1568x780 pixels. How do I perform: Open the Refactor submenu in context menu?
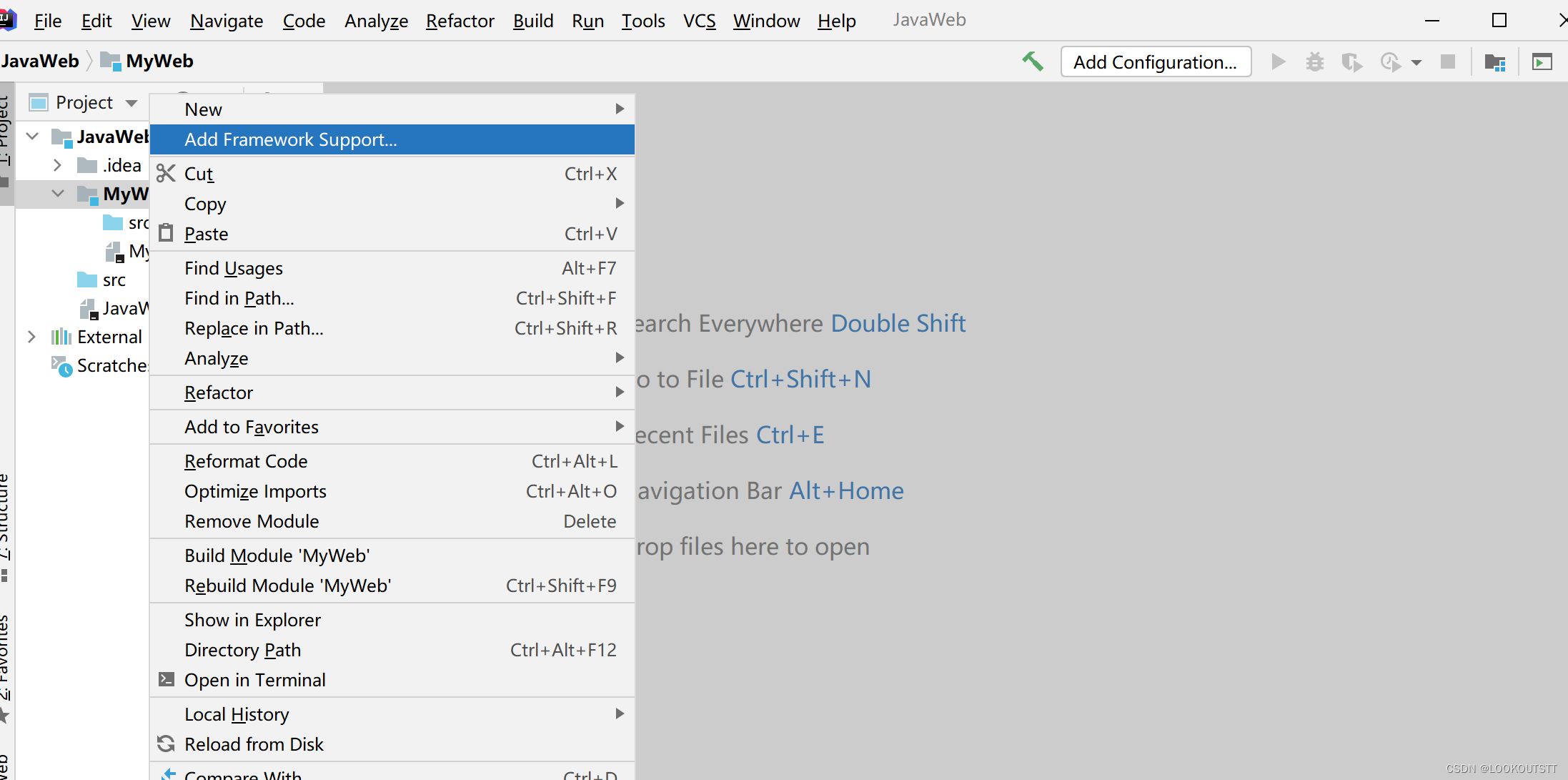[392, 392]
